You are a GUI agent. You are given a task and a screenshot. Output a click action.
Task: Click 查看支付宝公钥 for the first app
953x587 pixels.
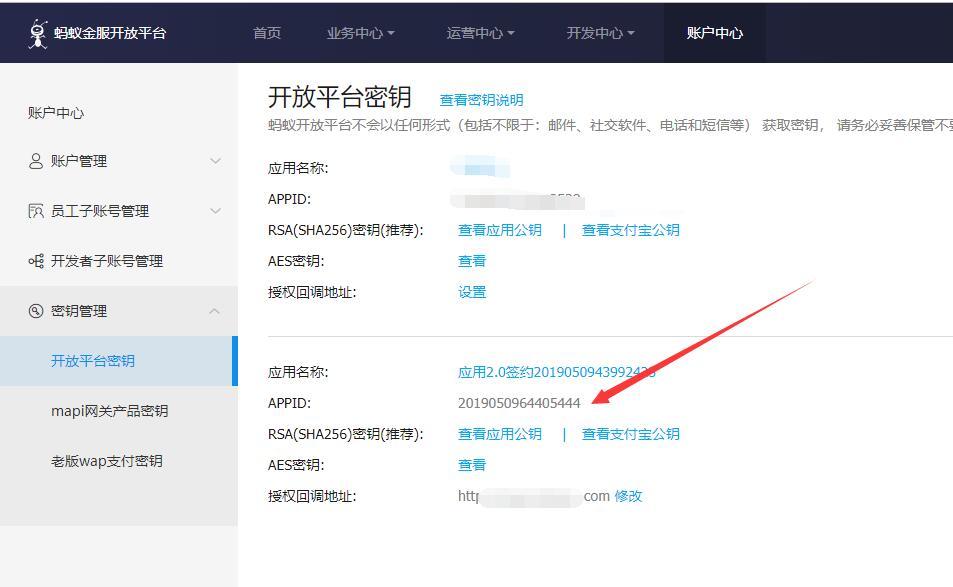click(x=630, y=230)
